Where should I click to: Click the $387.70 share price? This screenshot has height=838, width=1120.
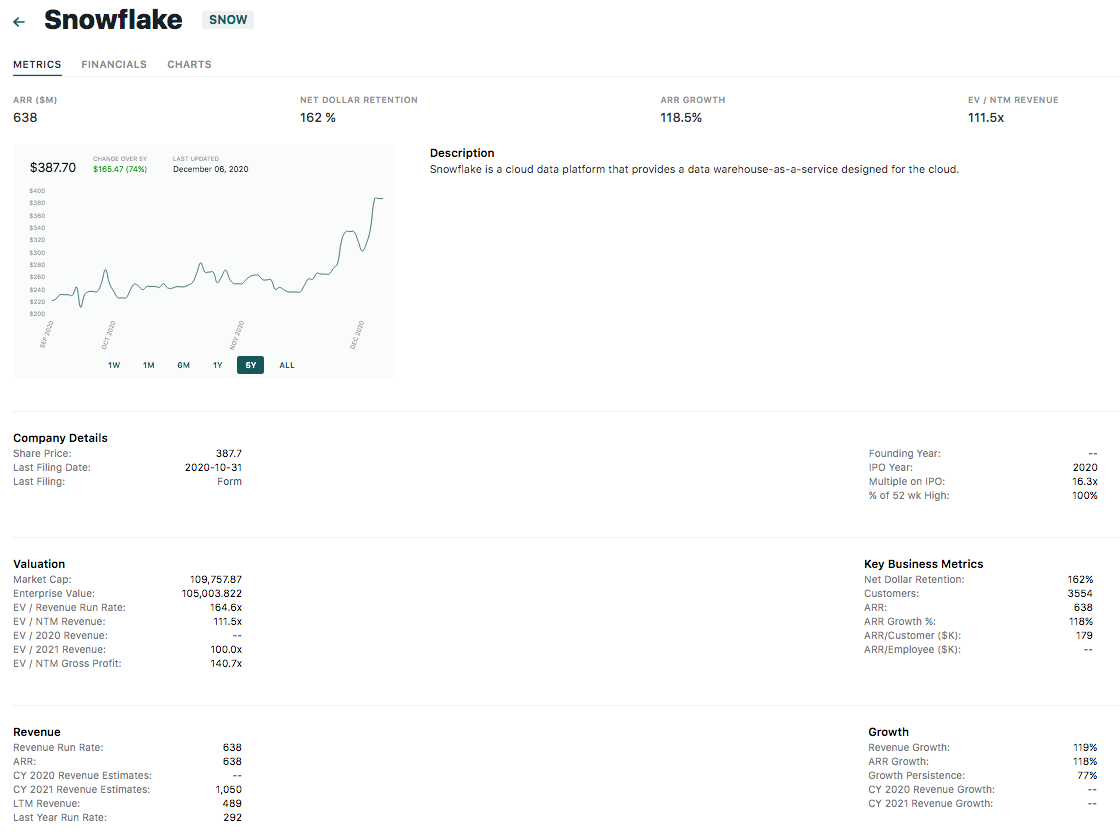tap(53, 167)
